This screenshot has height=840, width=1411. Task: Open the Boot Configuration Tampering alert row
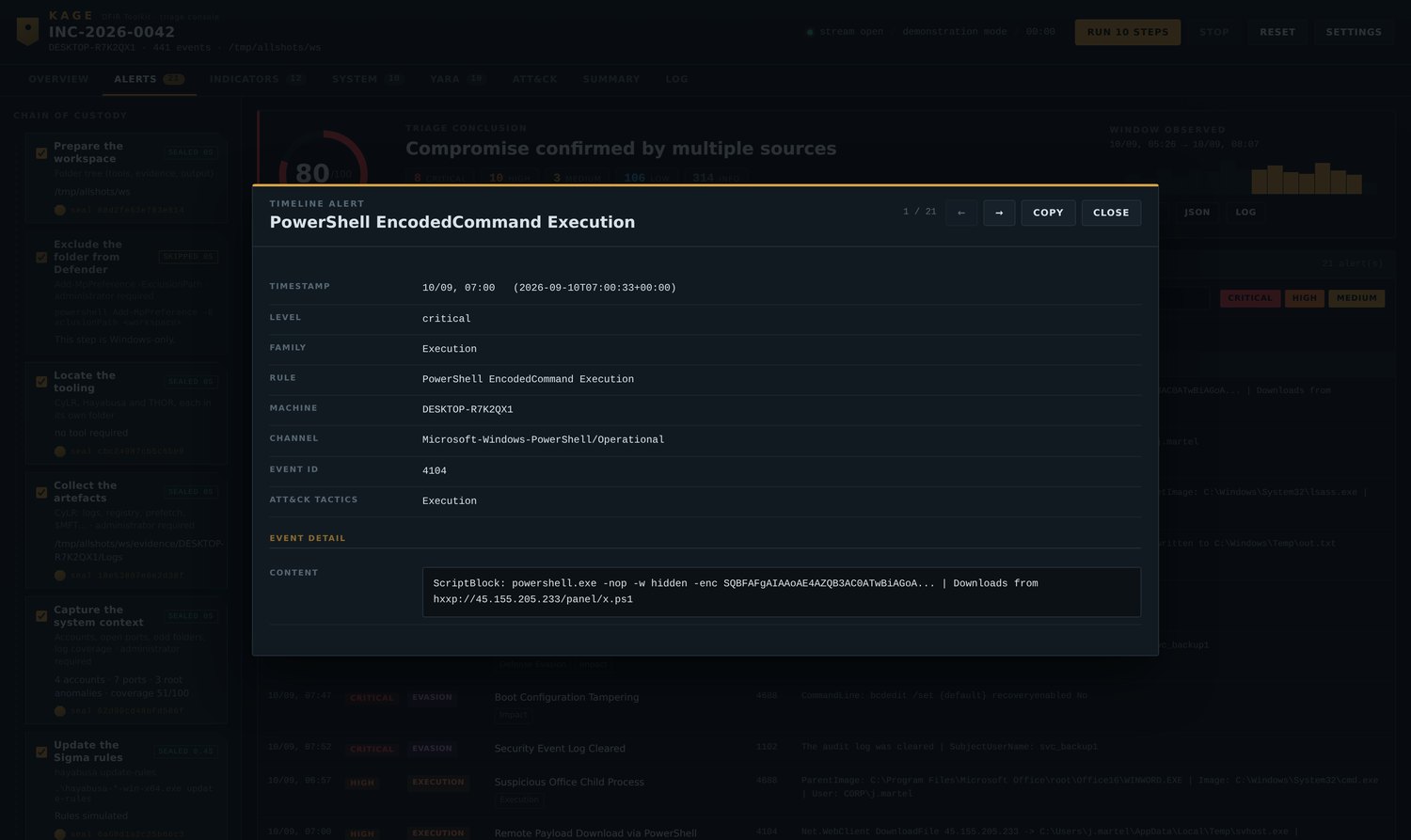826,705
